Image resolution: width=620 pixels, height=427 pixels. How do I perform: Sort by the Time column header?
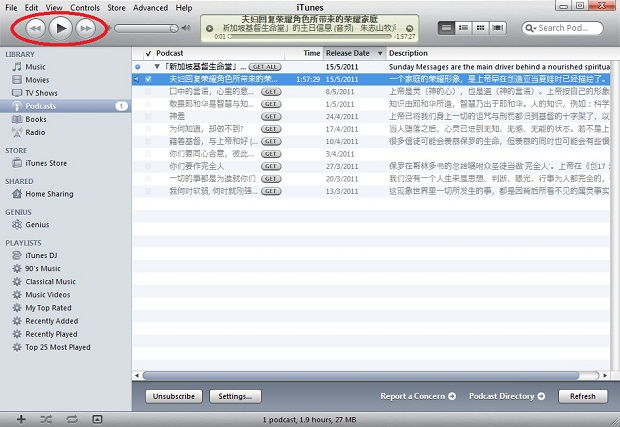click(x=312, y=53)
